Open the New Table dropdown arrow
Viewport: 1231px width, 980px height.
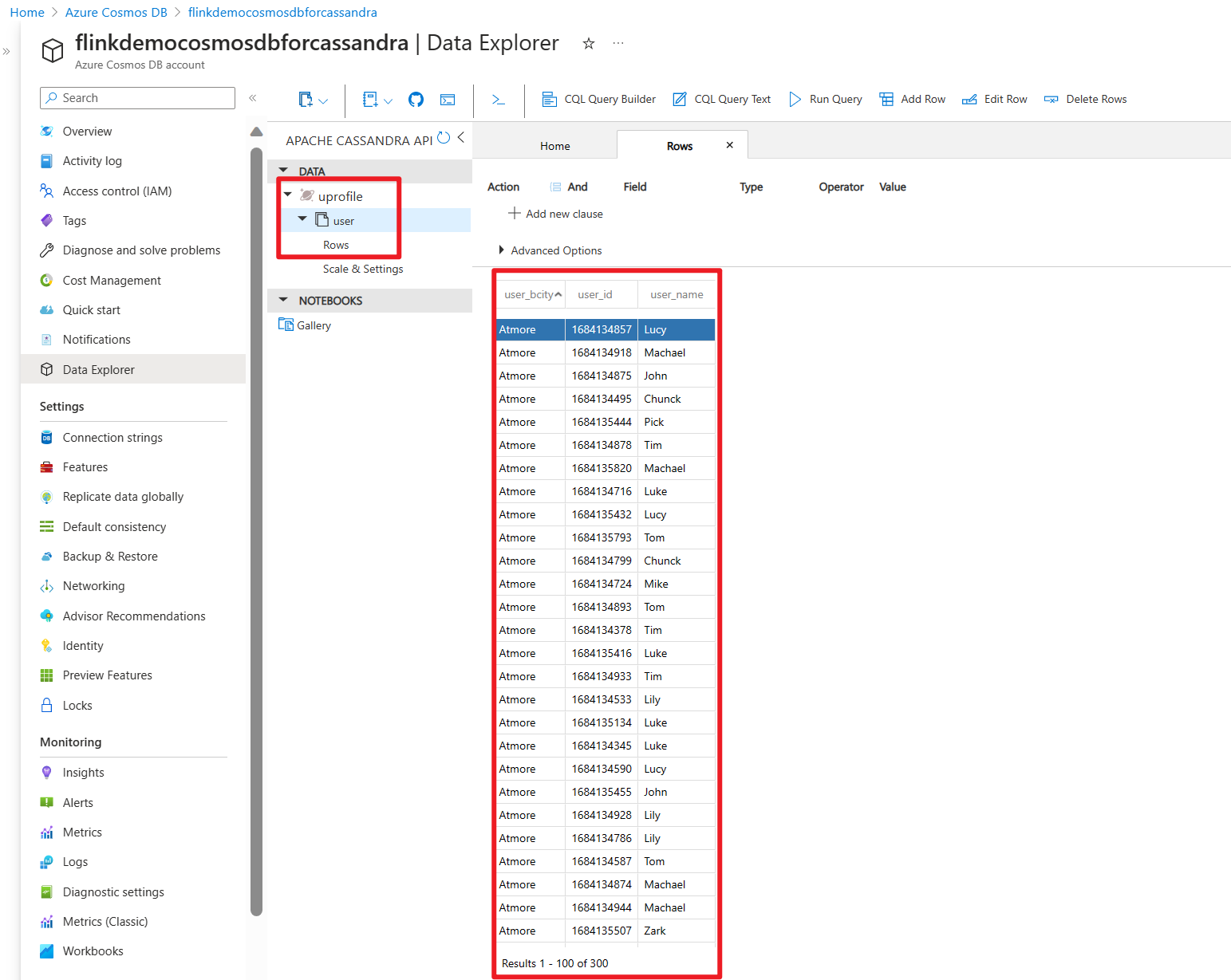(x=323, y=101)
